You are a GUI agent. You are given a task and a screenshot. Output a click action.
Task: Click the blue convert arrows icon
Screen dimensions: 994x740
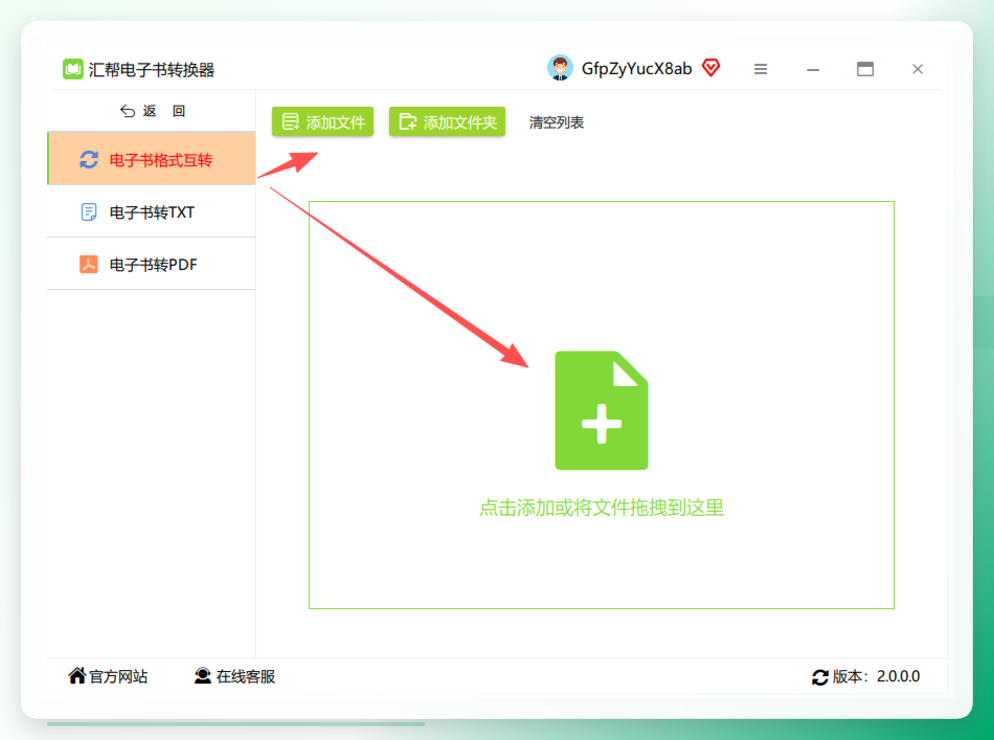tap(89, 160)
